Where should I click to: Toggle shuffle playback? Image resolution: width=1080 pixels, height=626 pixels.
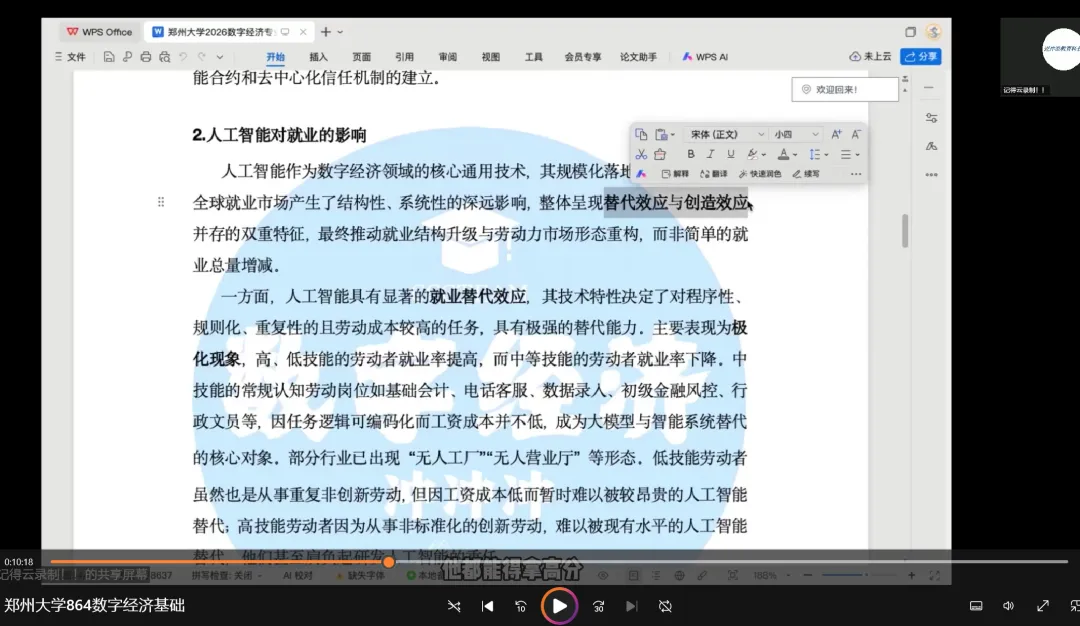pyautogui.click(x=454, y=606)
